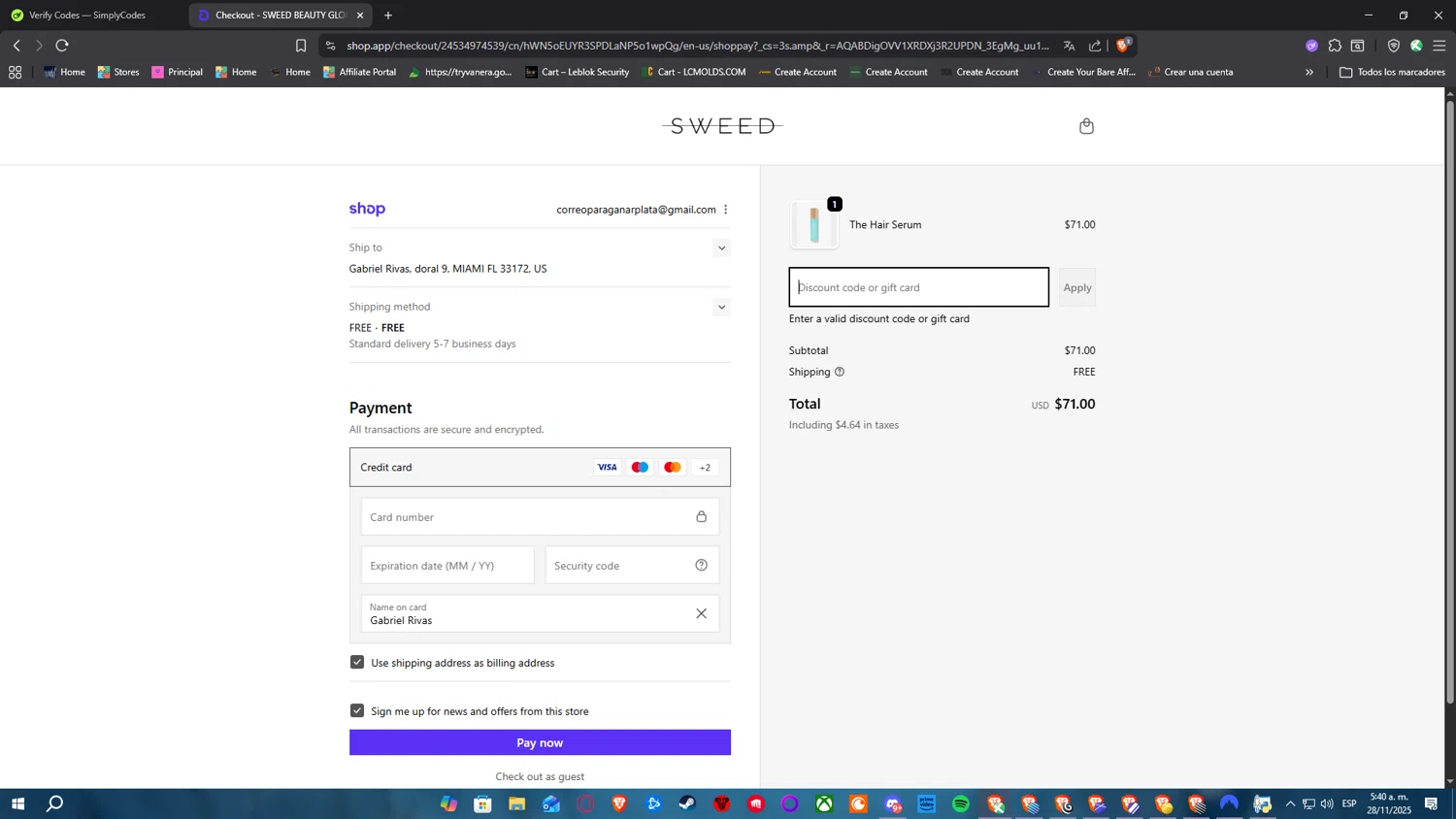Open Xbox app from the taskbar
Image resolution: width=1456 pixels, height=819 pixels.
point(824,803)
